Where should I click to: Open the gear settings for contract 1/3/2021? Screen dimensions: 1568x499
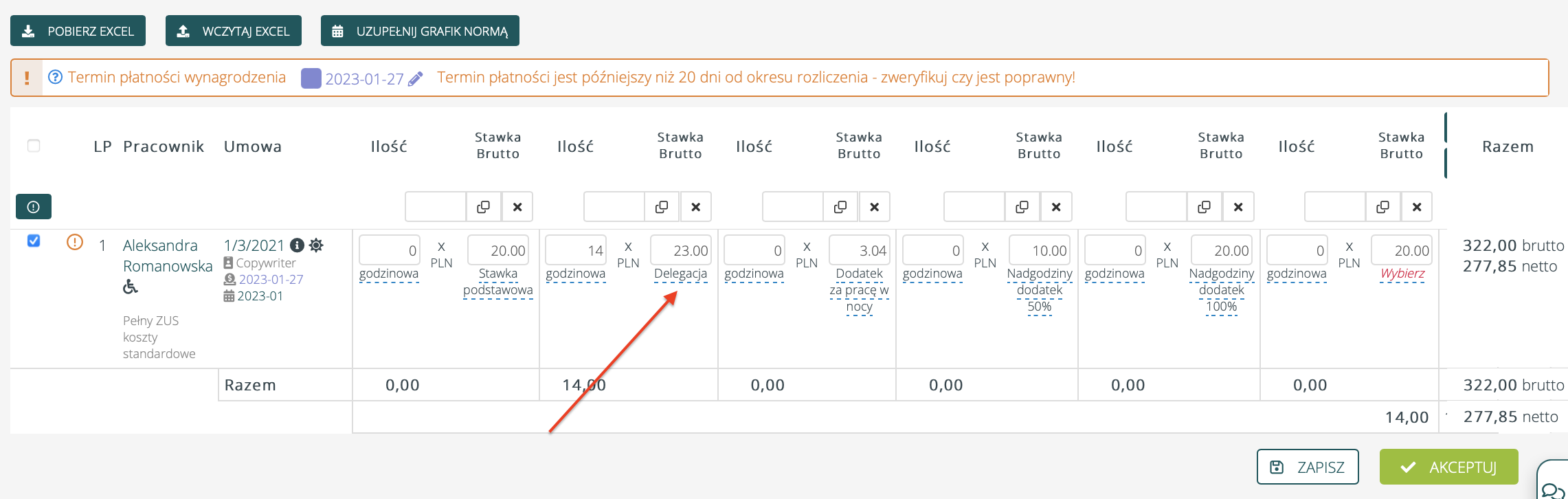(x=316, y=245)
